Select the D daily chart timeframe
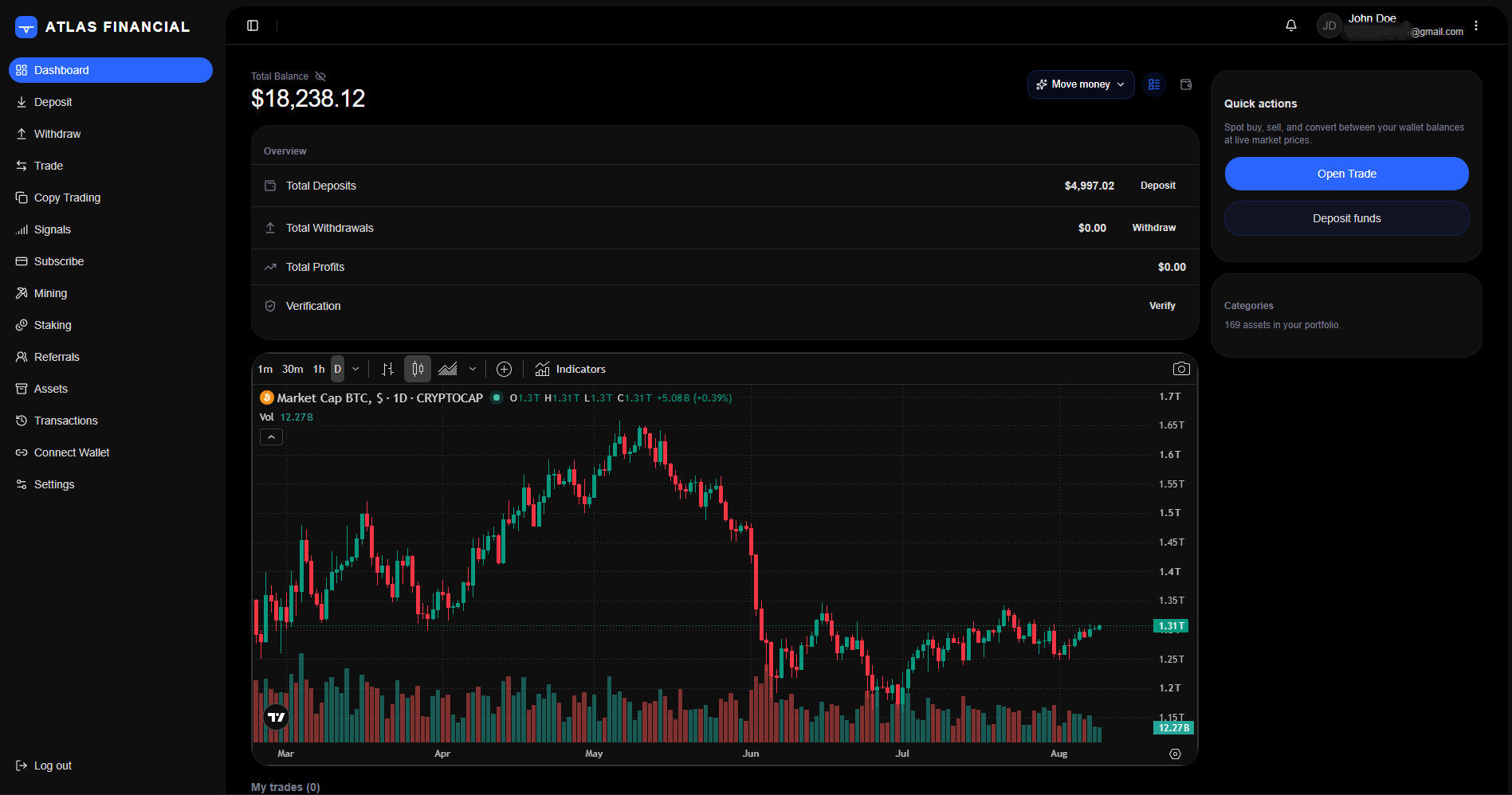1512x795 pixels. [338, 369]
